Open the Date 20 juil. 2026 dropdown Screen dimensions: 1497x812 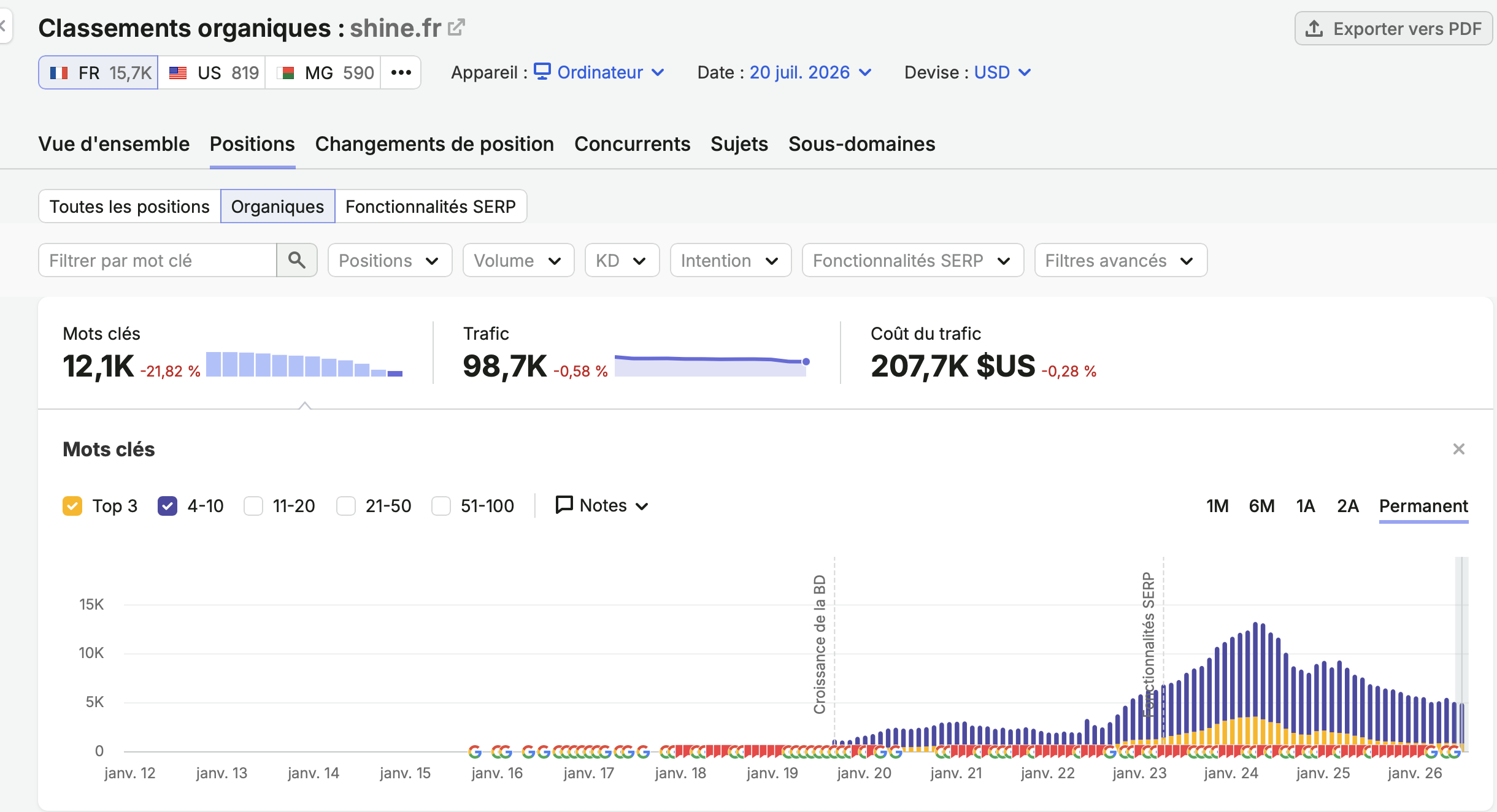[x=810, y=72]
